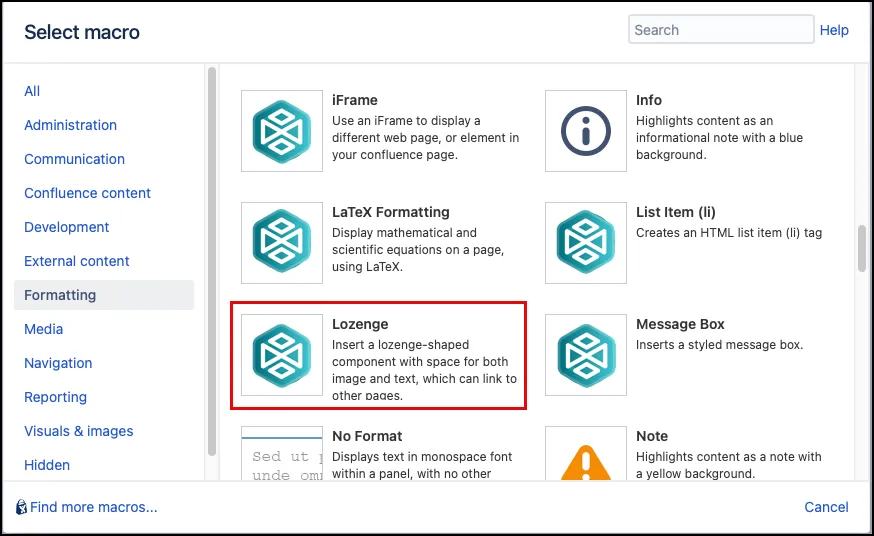Screen dimensions: 874x536
Task: Go to the Media category
Action: (43, 329)
